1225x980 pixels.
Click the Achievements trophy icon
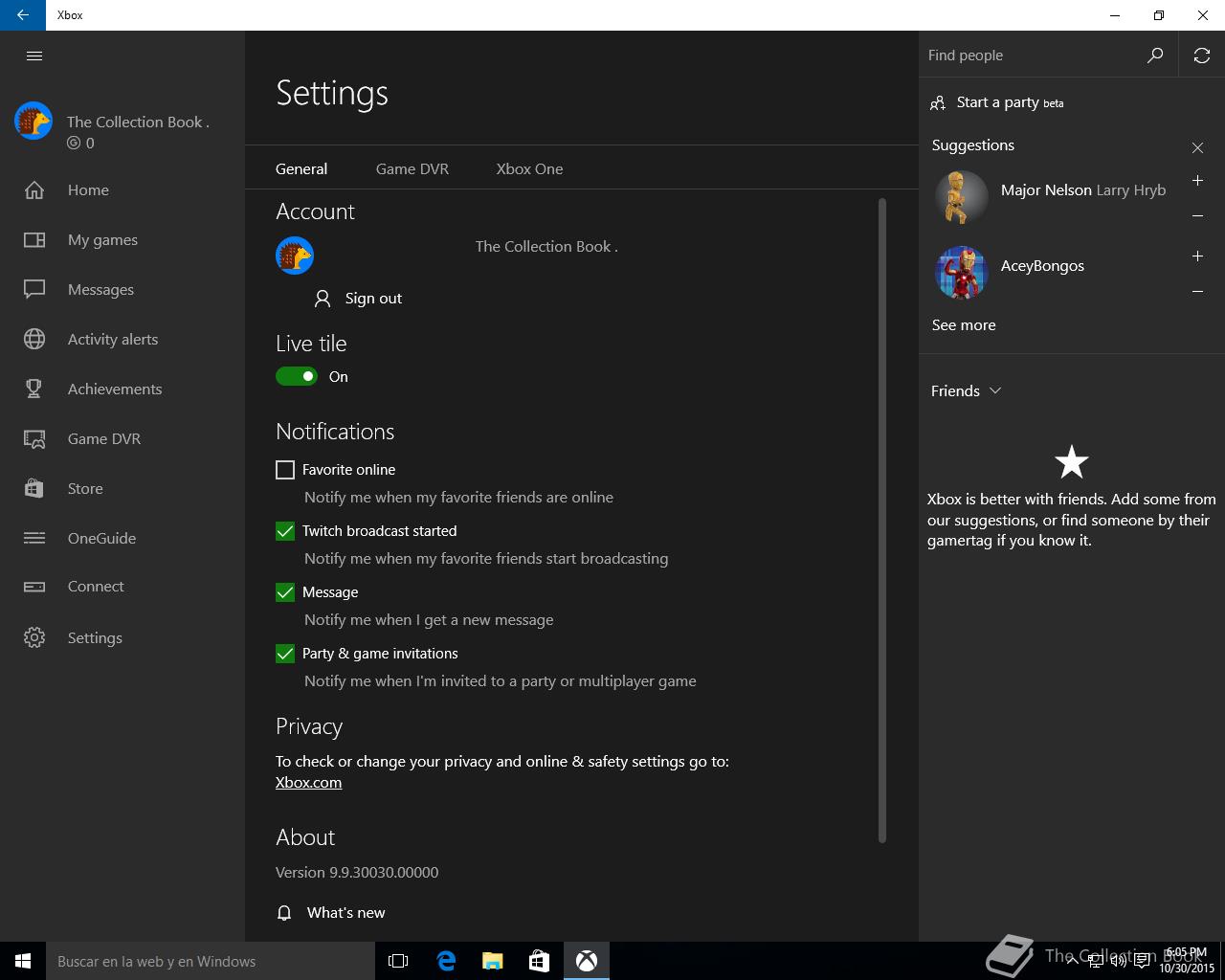34,389
